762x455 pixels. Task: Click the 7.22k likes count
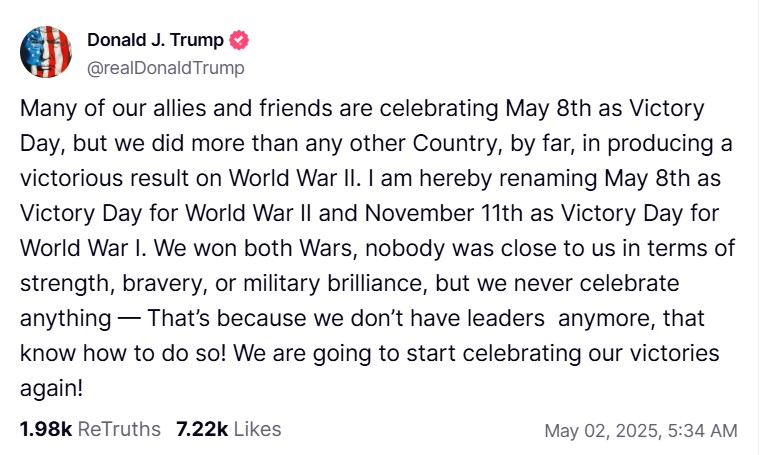pyautogui.click(x=201, y=429)
